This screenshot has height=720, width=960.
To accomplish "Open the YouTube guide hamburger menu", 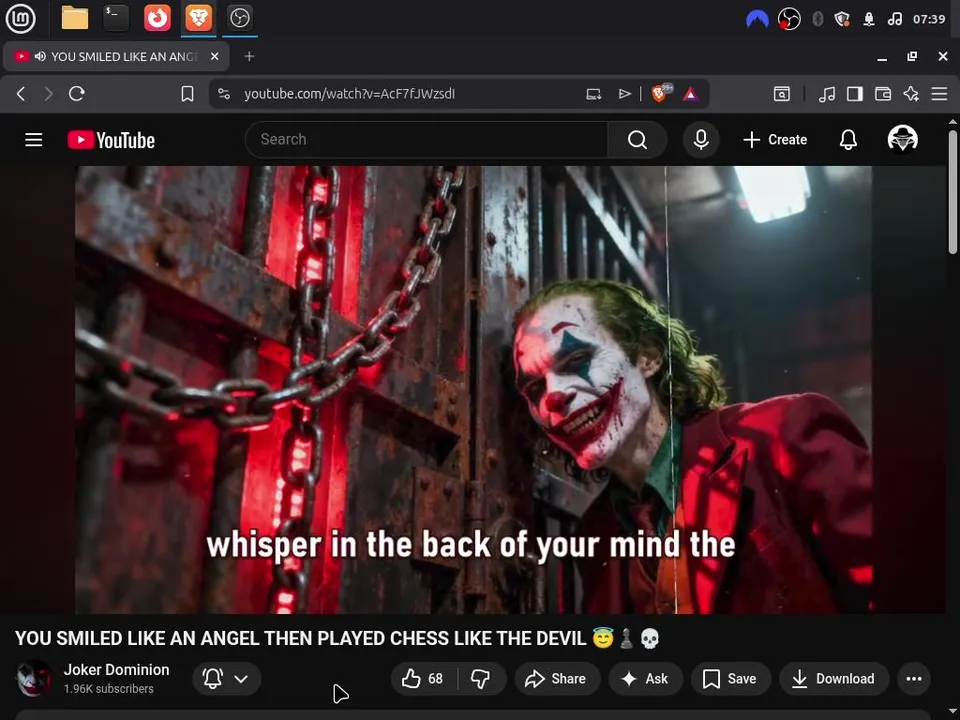I will [34, 140].
